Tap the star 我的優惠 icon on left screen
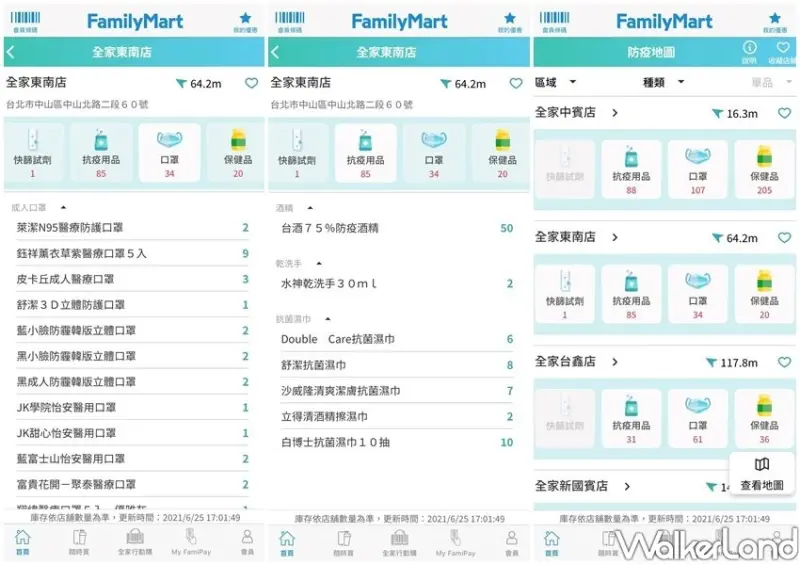 pyautogui.click(x=245, y=22)
